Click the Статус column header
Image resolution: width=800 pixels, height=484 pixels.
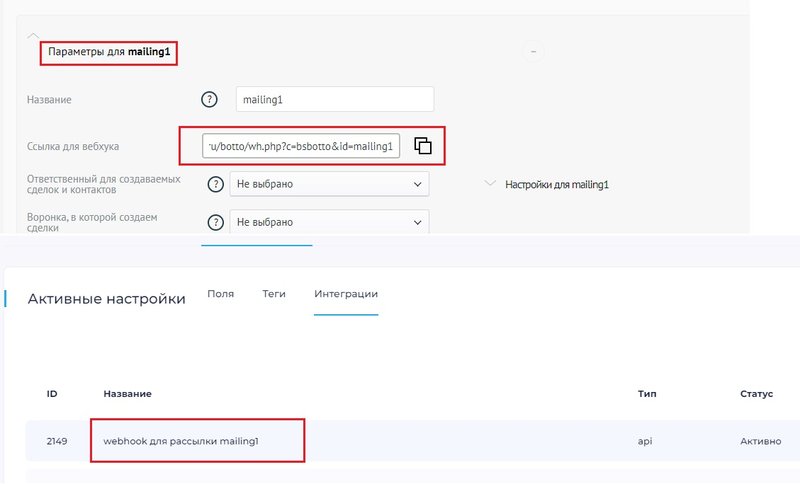(x=756, y=394)
